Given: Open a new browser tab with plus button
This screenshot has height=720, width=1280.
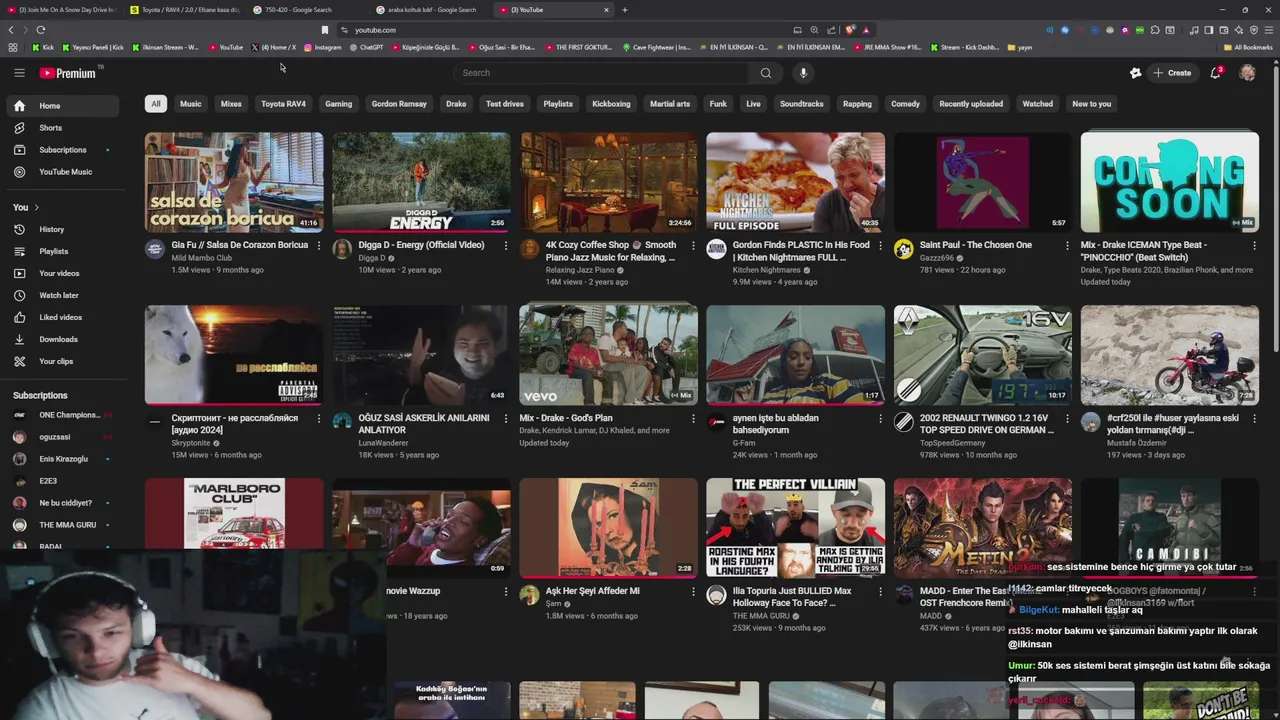Looking at the screenshot, I should click(x=625, y=10).
